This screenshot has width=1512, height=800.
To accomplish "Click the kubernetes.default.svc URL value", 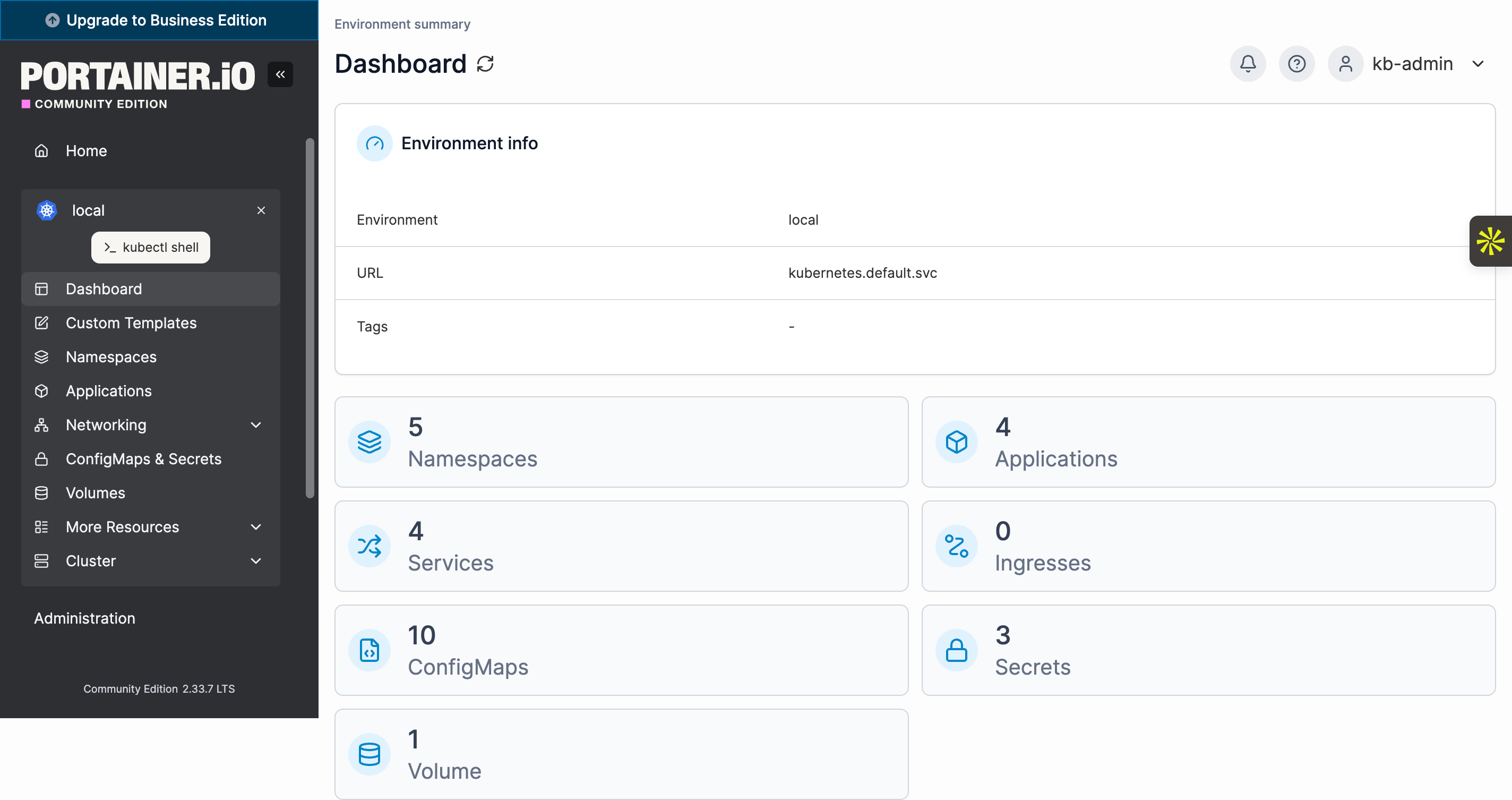I will coord(862,273).
